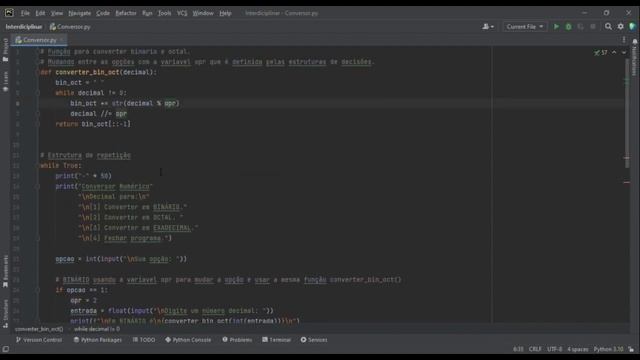Toggle tool window bars icon in bottom-left corner
The height and width of the screenshot is (360, 640).
[6, 349]
